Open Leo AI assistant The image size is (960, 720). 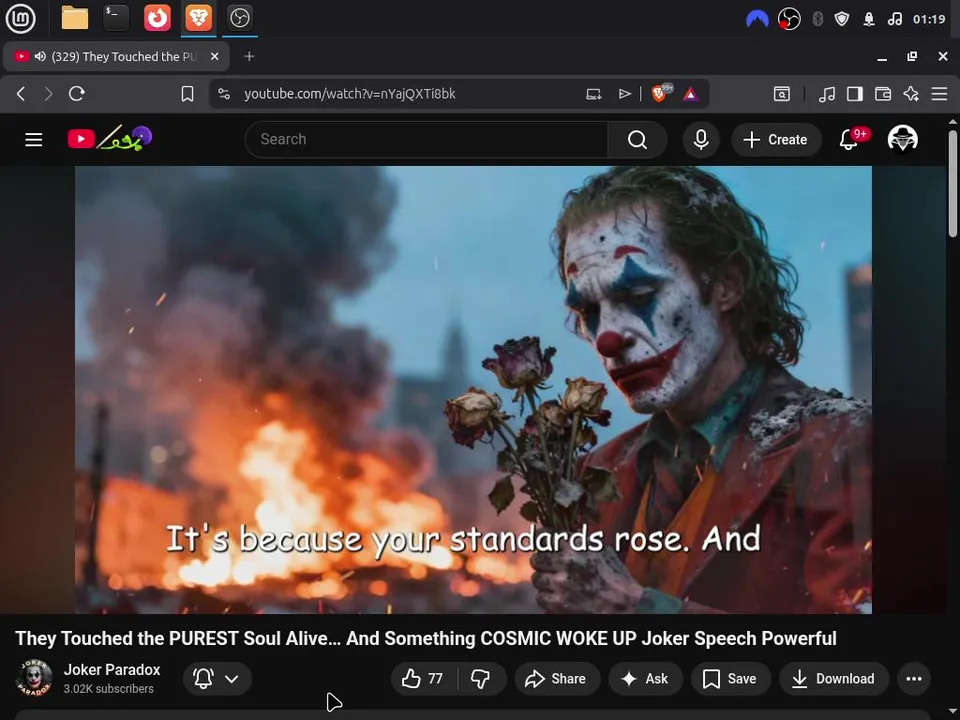pyautogui.click(x=911, y=94)
